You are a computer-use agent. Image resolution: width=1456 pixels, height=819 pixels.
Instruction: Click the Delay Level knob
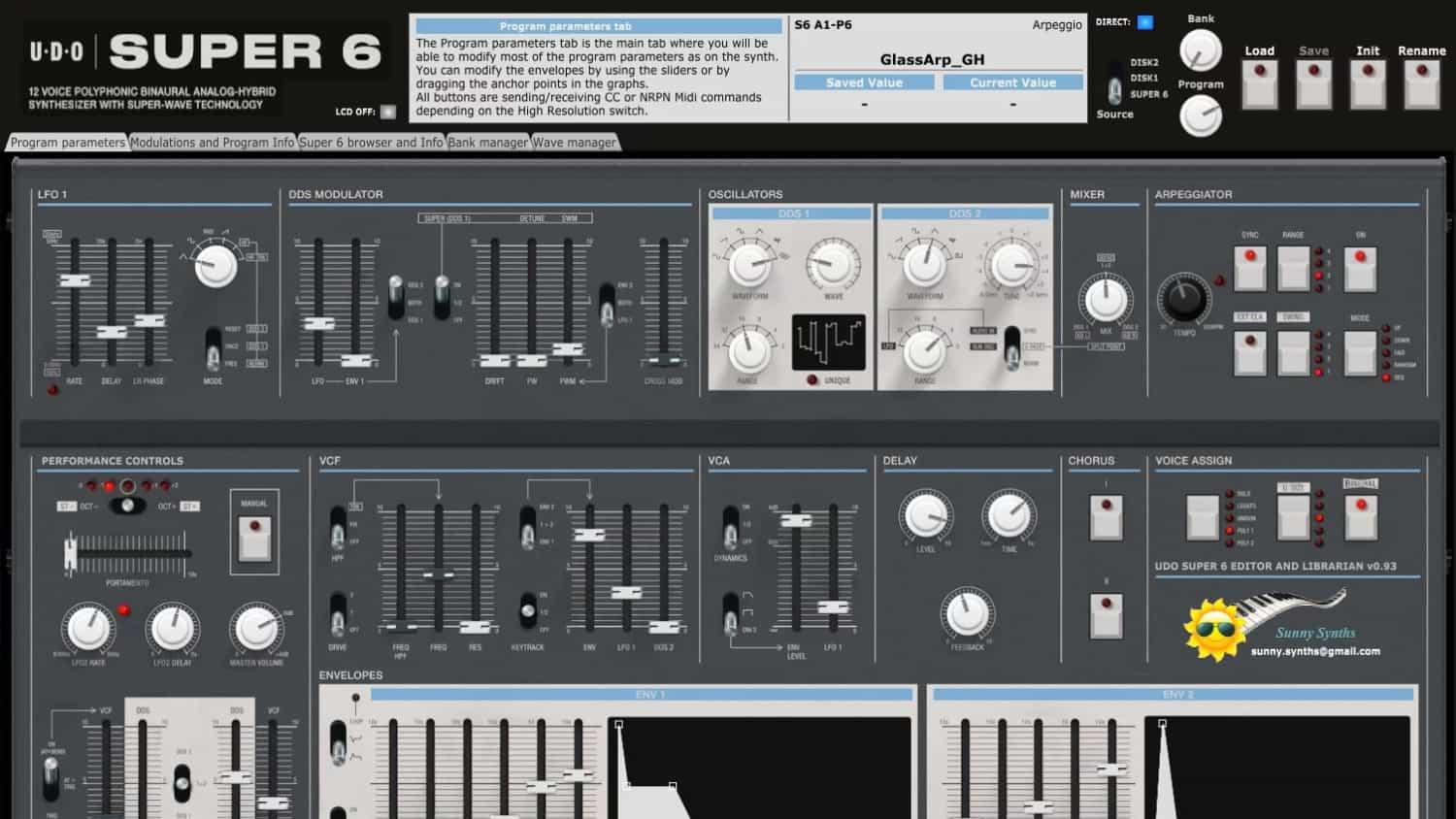(x=925, y=516)
